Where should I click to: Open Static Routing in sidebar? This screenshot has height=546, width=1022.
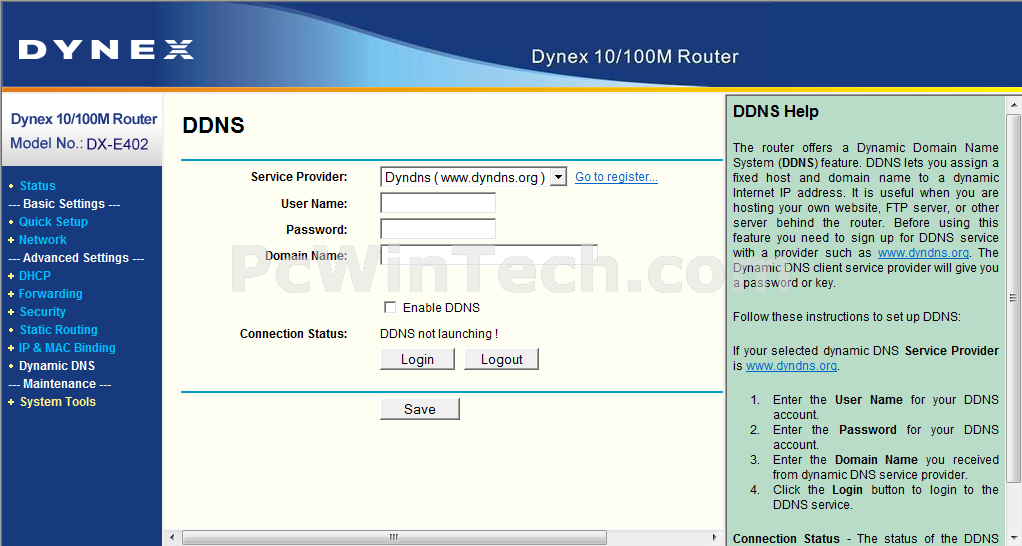click(x=58, y=330)
